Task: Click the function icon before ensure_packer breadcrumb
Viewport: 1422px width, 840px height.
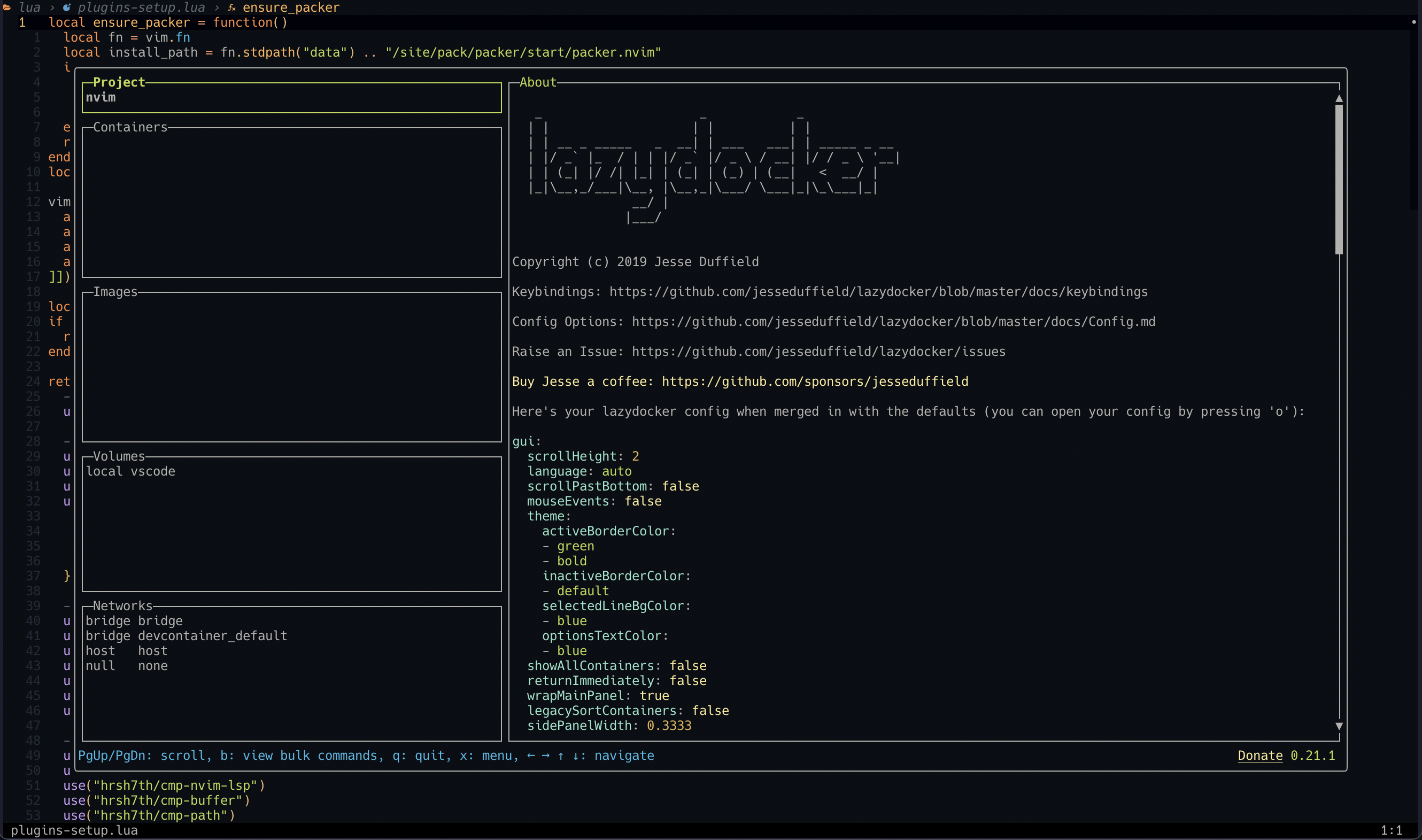Action: pos(231,7)
